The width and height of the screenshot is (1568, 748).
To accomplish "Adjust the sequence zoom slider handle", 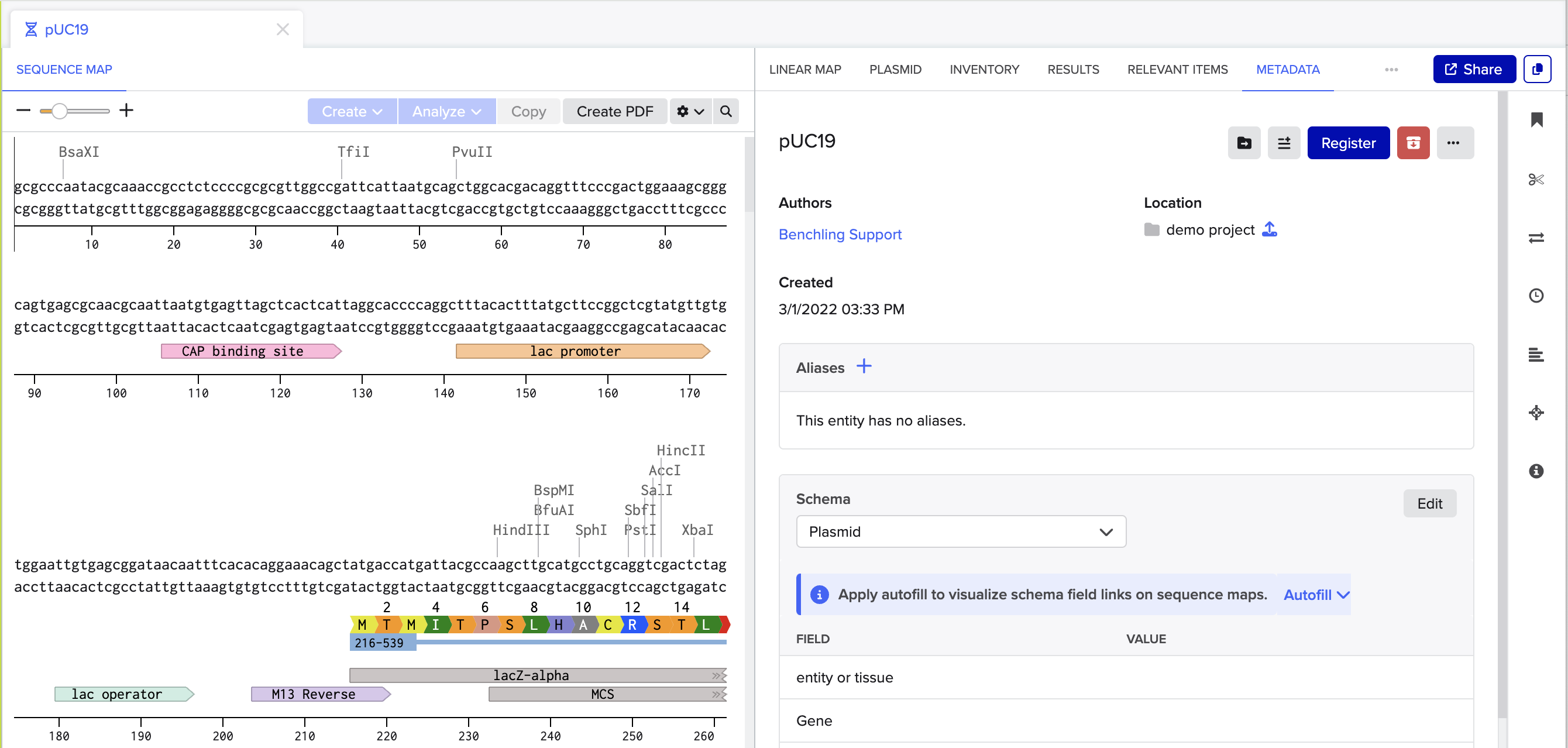I will click(x=59, y=111).
